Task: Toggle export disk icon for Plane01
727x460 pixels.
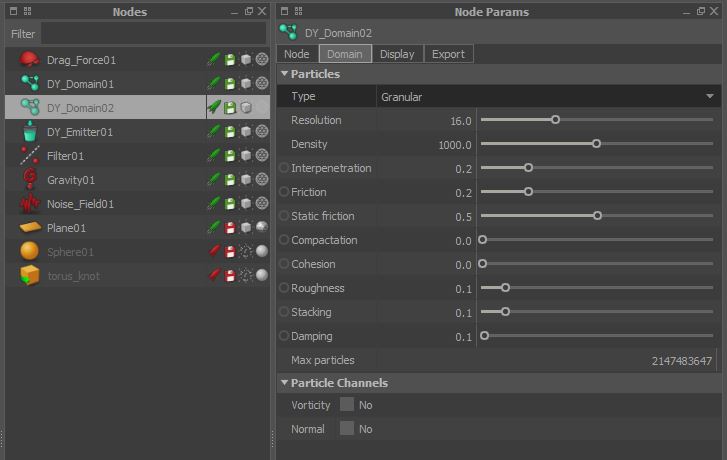Action: tap(229, 228)
